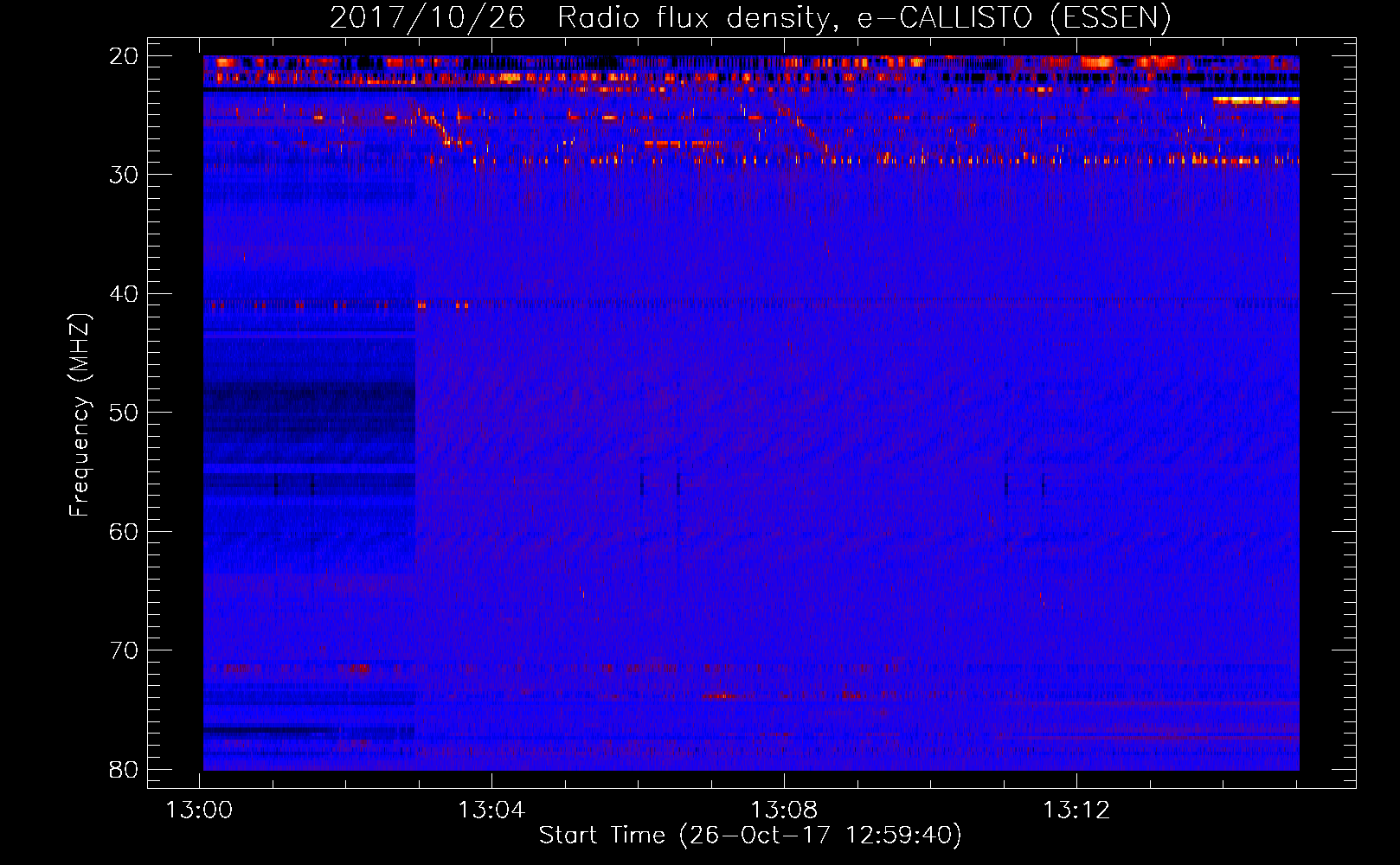Click inside the spectrogram plot area

click(751, 413)
